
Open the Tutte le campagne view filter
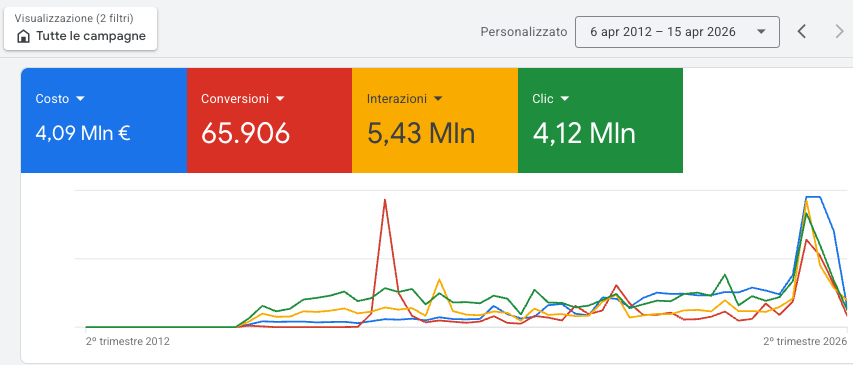click(81, 29)
